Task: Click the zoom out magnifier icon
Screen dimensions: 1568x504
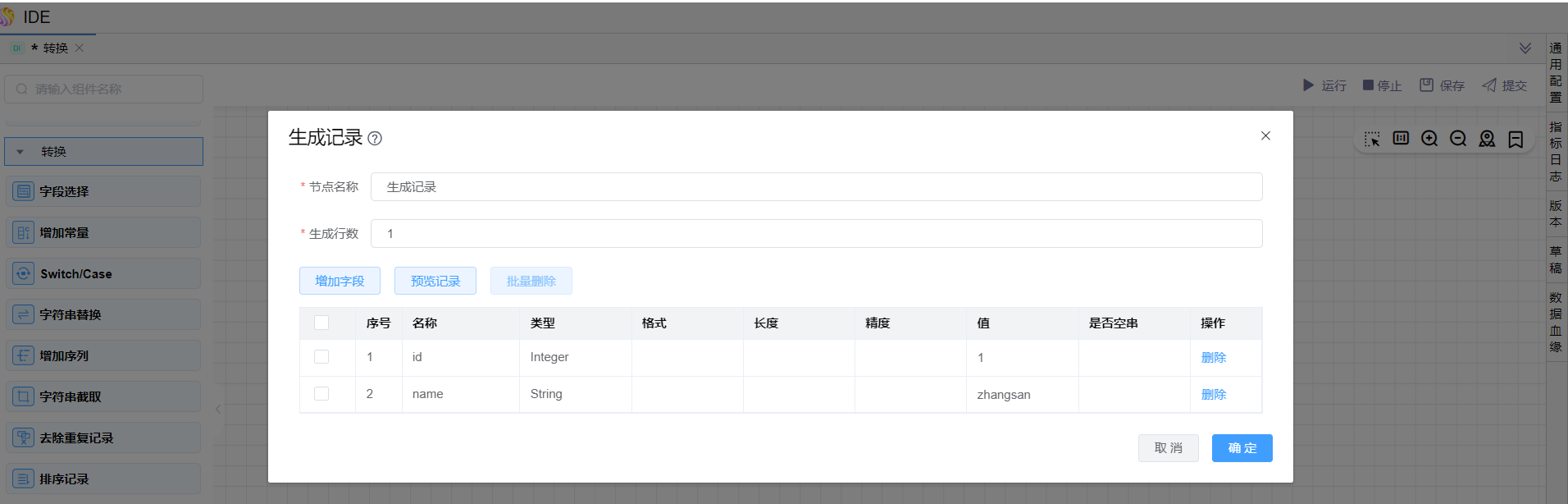Action: (1458, 139)
